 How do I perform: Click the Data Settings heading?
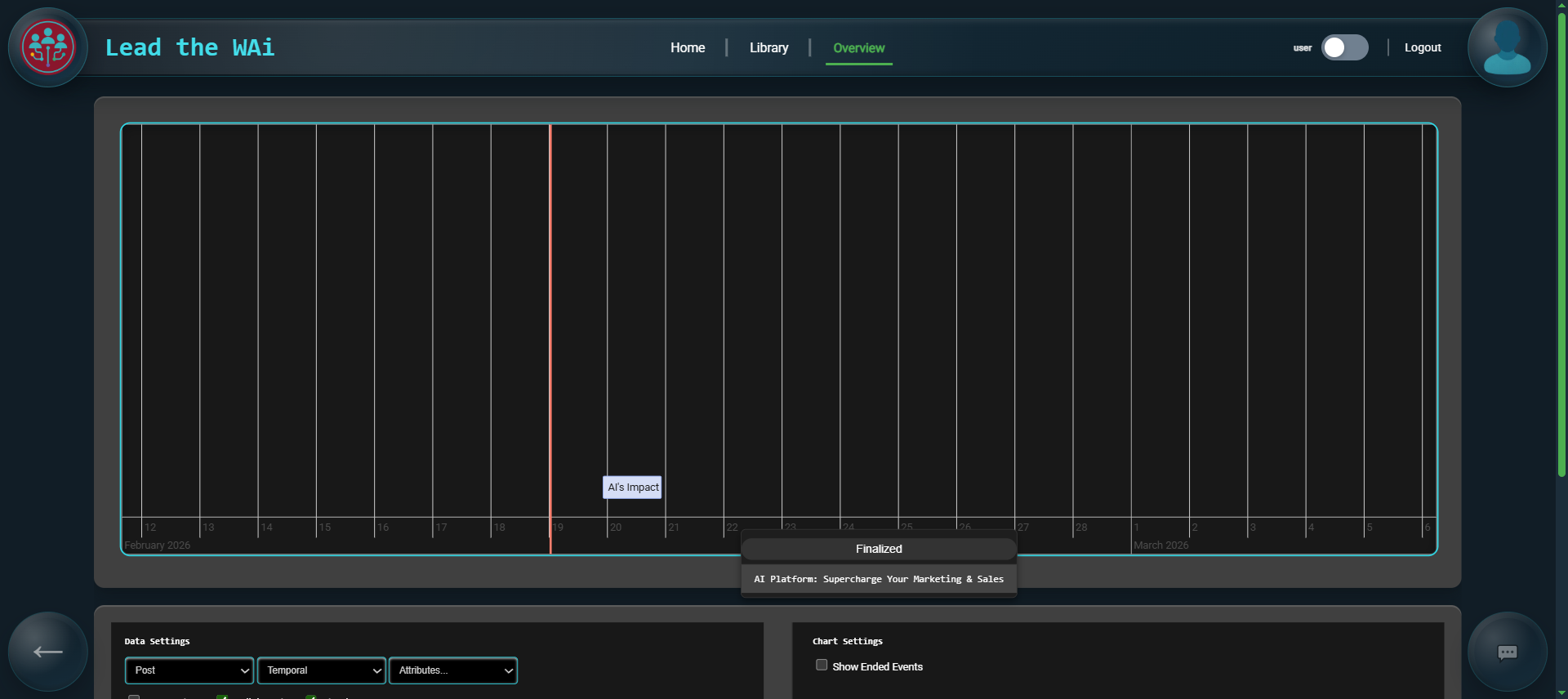pos(157,641)
